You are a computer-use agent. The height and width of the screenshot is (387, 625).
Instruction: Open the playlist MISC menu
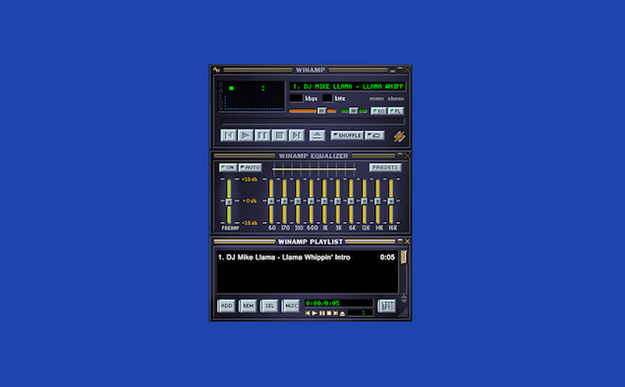(291, 306)
